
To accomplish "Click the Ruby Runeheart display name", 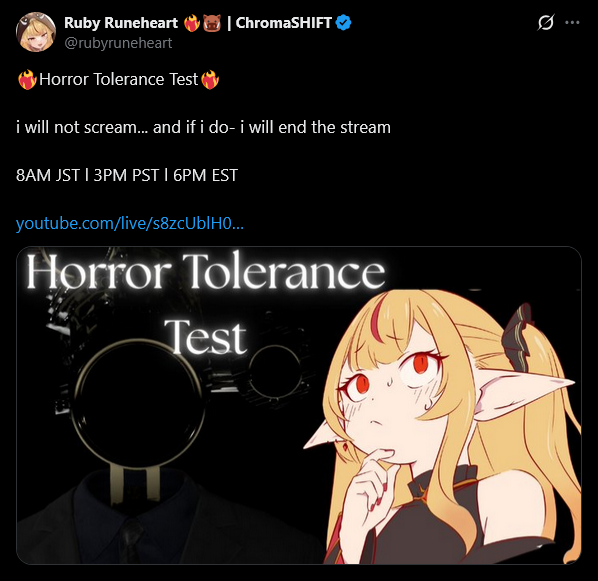I will (121, 23).
